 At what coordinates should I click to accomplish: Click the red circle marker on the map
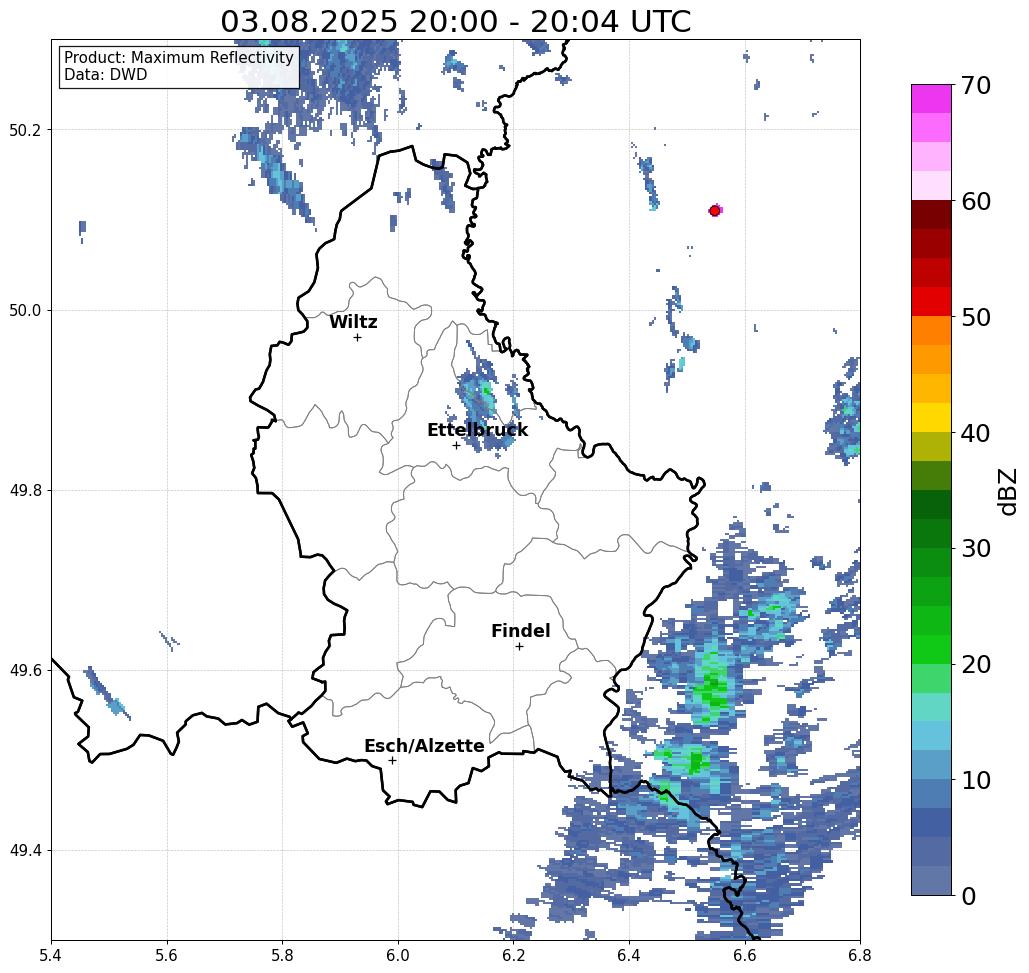click(x=715, y=211)
